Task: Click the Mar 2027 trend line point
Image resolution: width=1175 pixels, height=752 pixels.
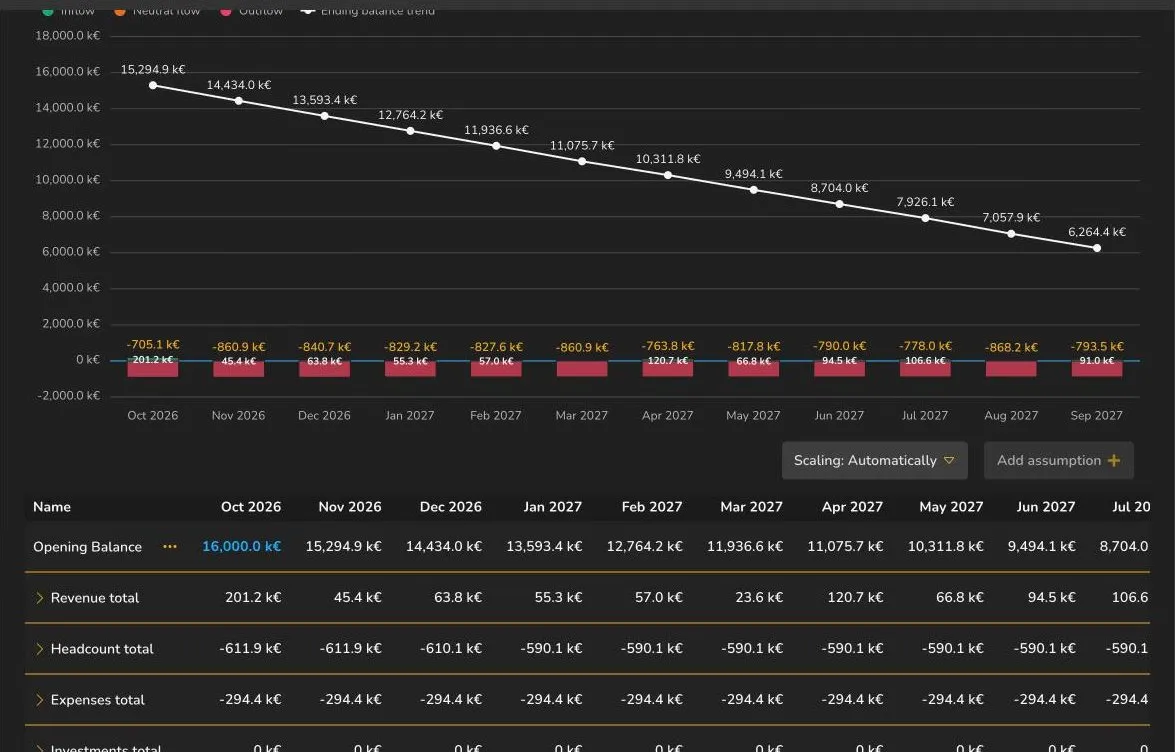Action: point(582,162)
